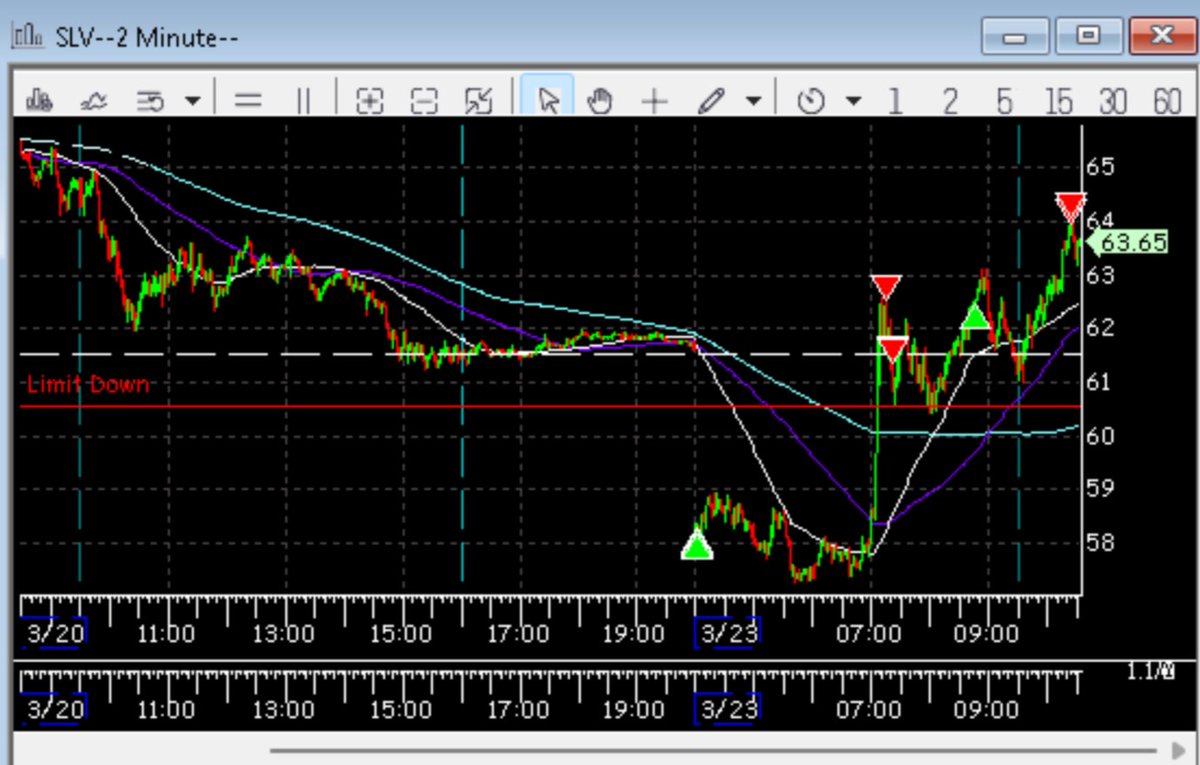Click the green buy arrow near 58
The image size is (1200, 765).
pos(697,545)
